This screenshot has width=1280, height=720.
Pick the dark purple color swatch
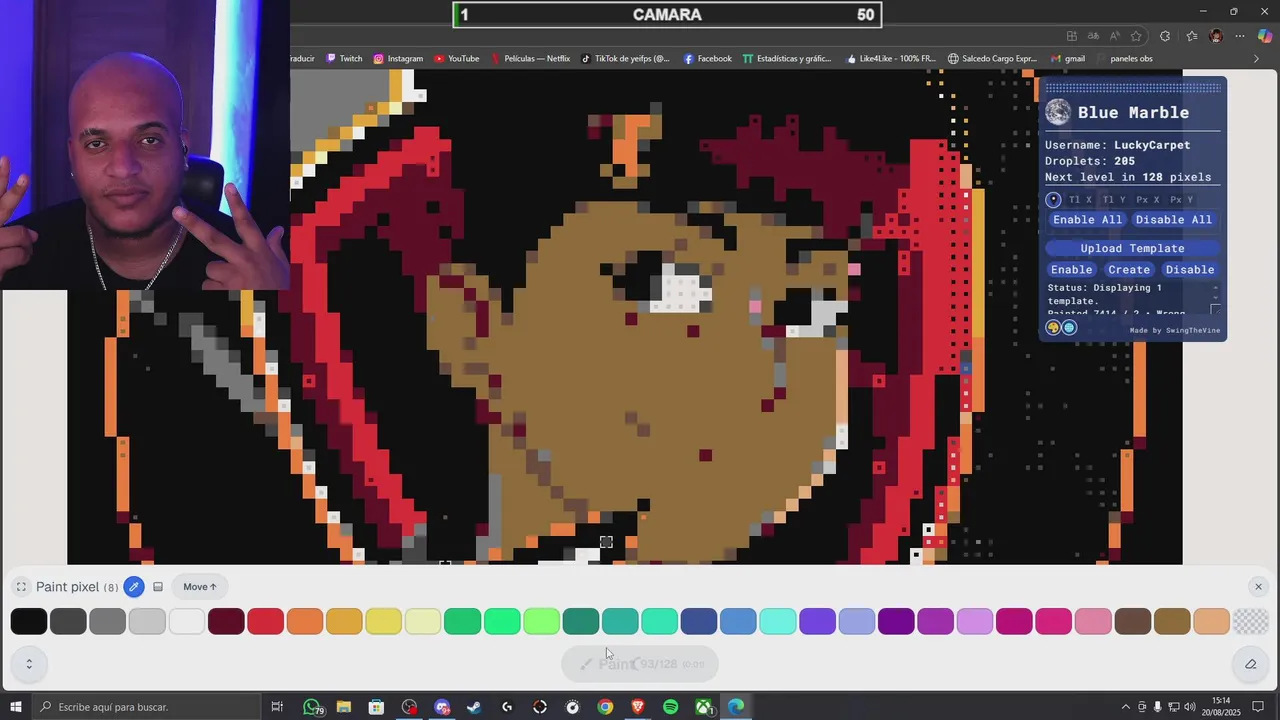pos(896,621)
